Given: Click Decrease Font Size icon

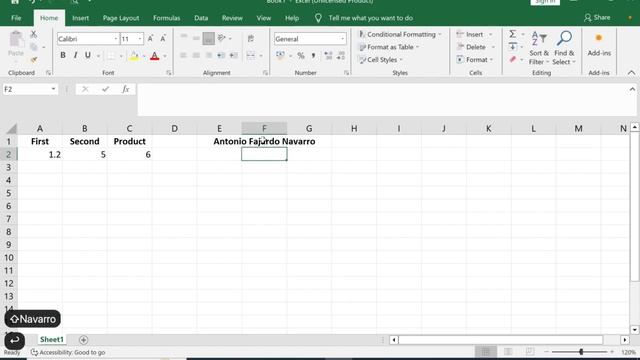Looking at the screenshot, I should pos(163,39).
